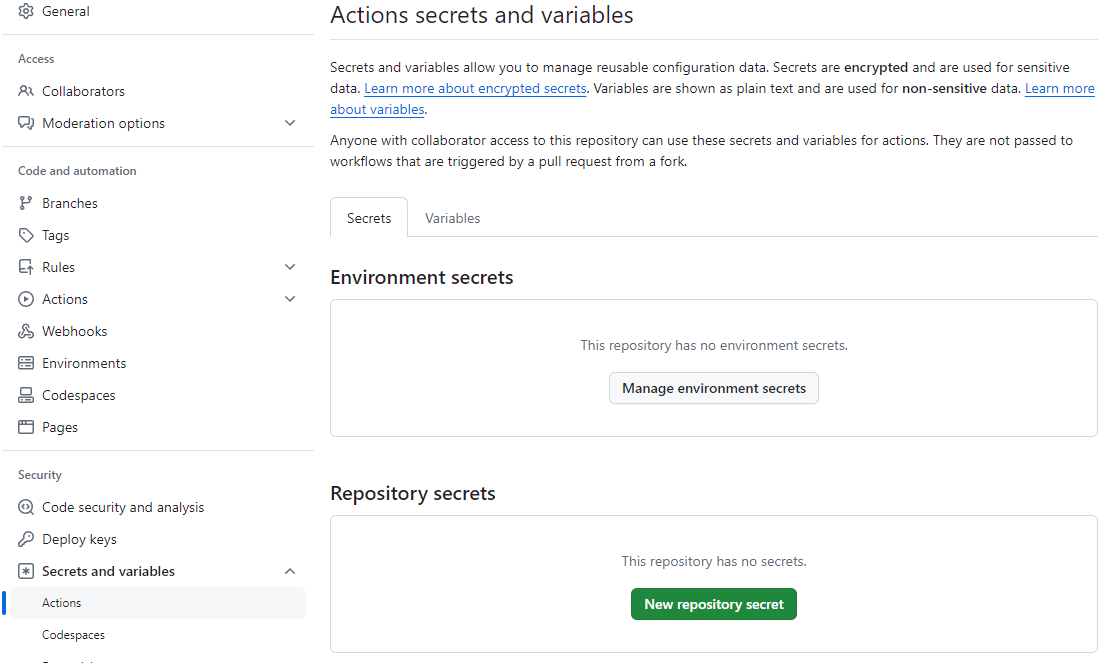1110x663 pixels.
Task: Click the Code security and analysis icon
Action: [x=26, y=507]
